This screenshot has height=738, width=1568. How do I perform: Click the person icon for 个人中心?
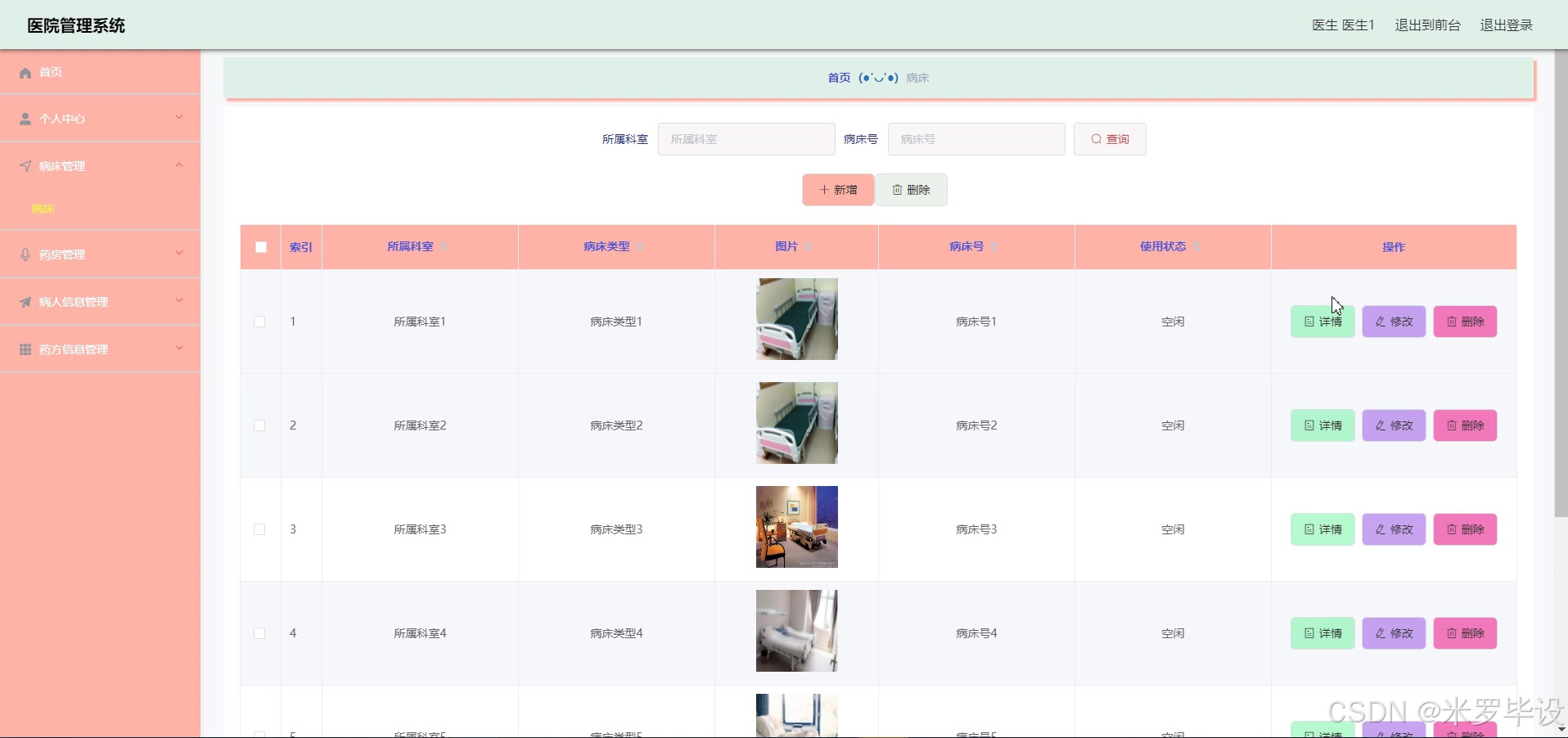point(25,119)
